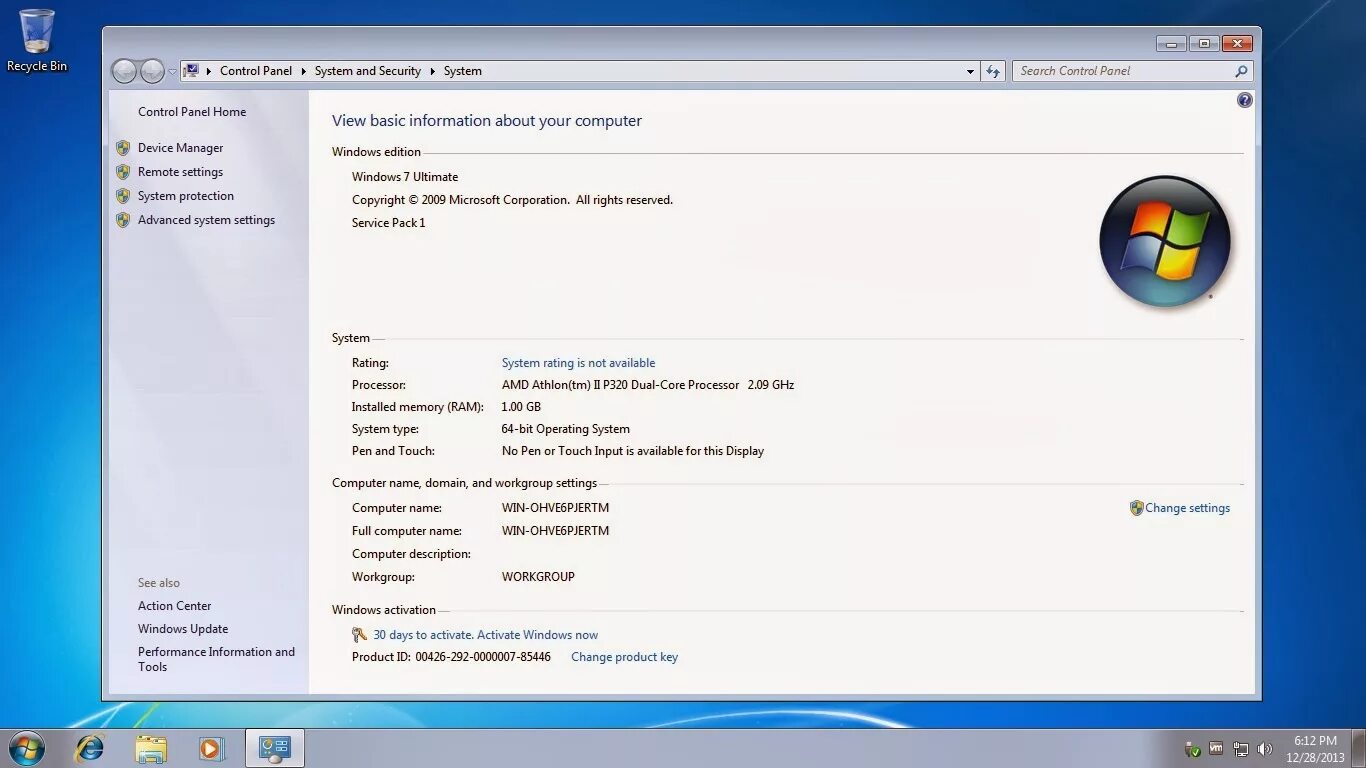Click the taskbar clock showing 6:12 PM
Screen dimensions: 1366x768
[1315, 749]
